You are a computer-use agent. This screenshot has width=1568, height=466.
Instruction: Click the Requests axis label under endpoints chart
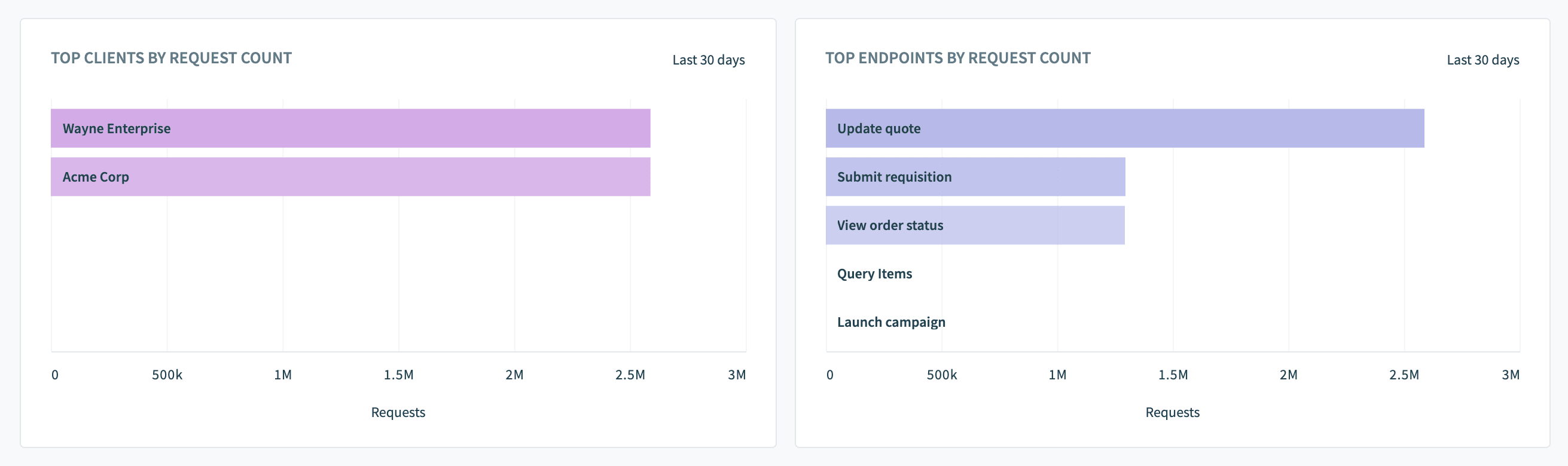[1172, 412]
